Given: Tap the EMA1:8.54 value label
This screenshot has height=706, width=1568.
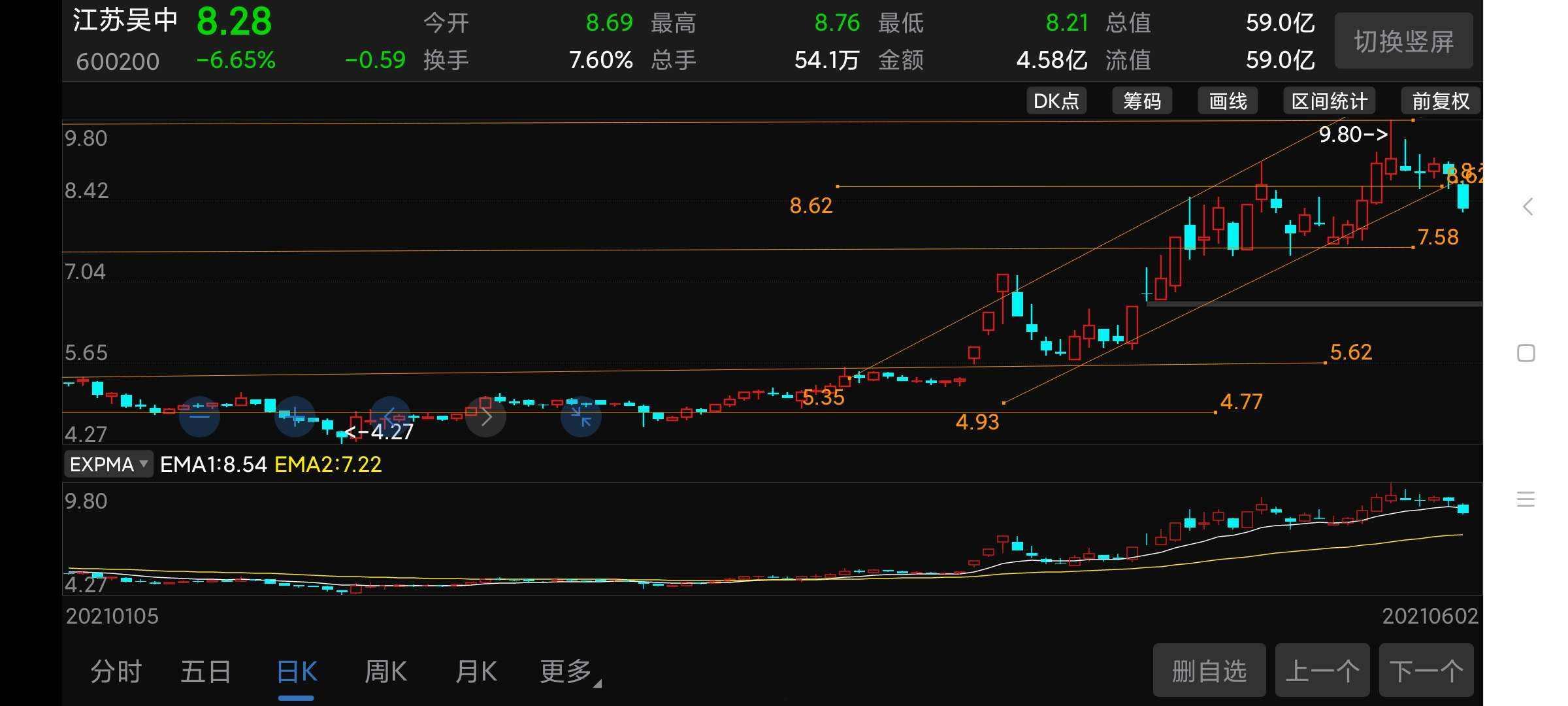Looking at the screenshot, I should tap(214, 464).
